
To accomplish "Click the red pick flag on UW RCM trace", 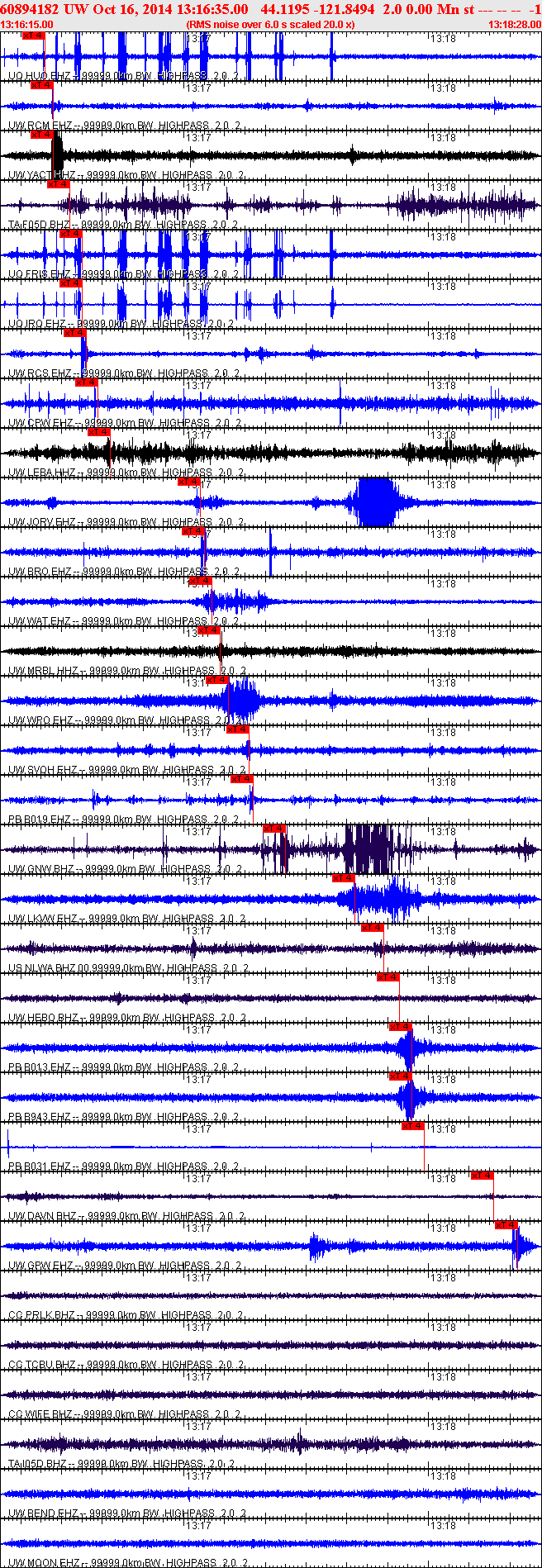I will [42, 85].
